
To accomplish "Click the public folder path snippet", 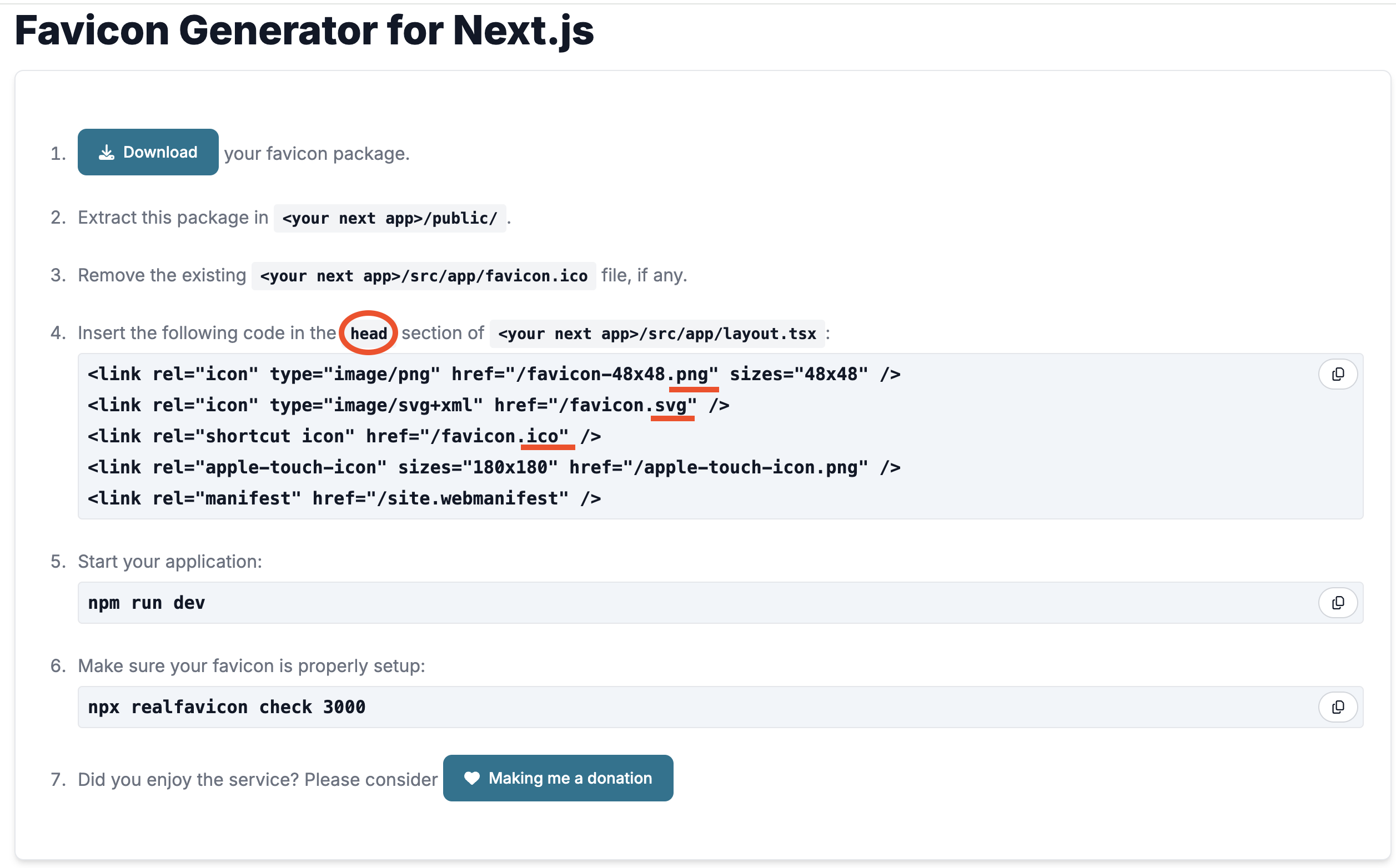I will pos(389,219).
